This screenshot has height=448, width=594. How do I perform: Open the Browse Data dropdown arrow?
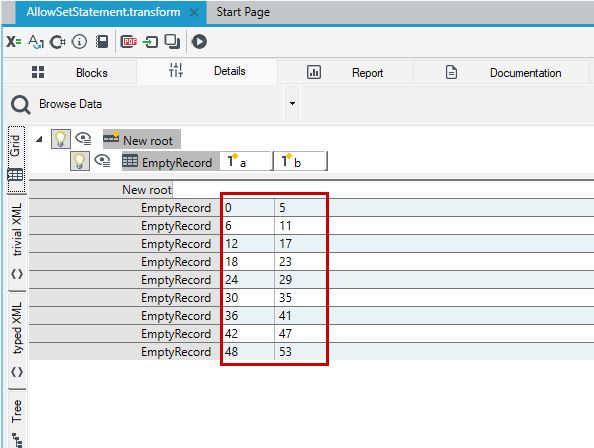pyautogui.click(x=292, y=103)
